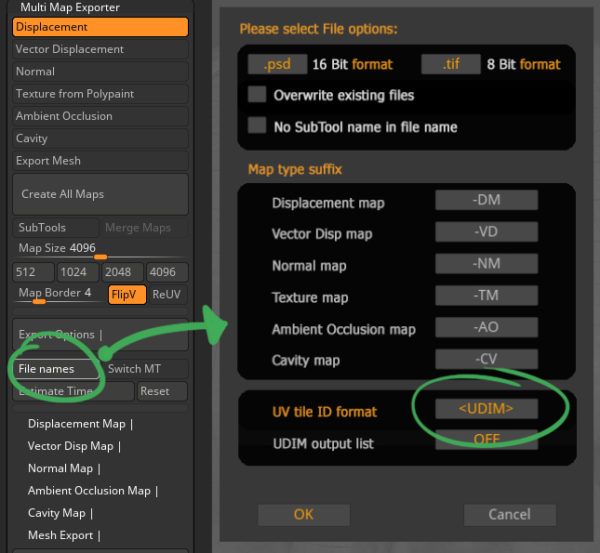Enable Normal map export
Image resolution: width=600 pixels, height=553 pixels.
[100, 72]
